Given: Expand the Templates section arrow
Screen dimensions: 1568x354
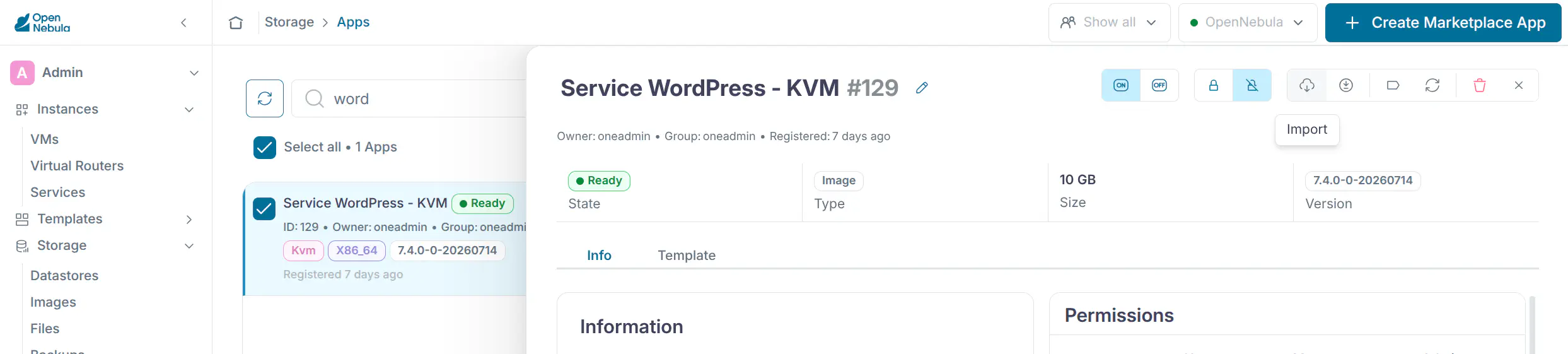Looking at the screenshot, I should click(x=189, y=220).
